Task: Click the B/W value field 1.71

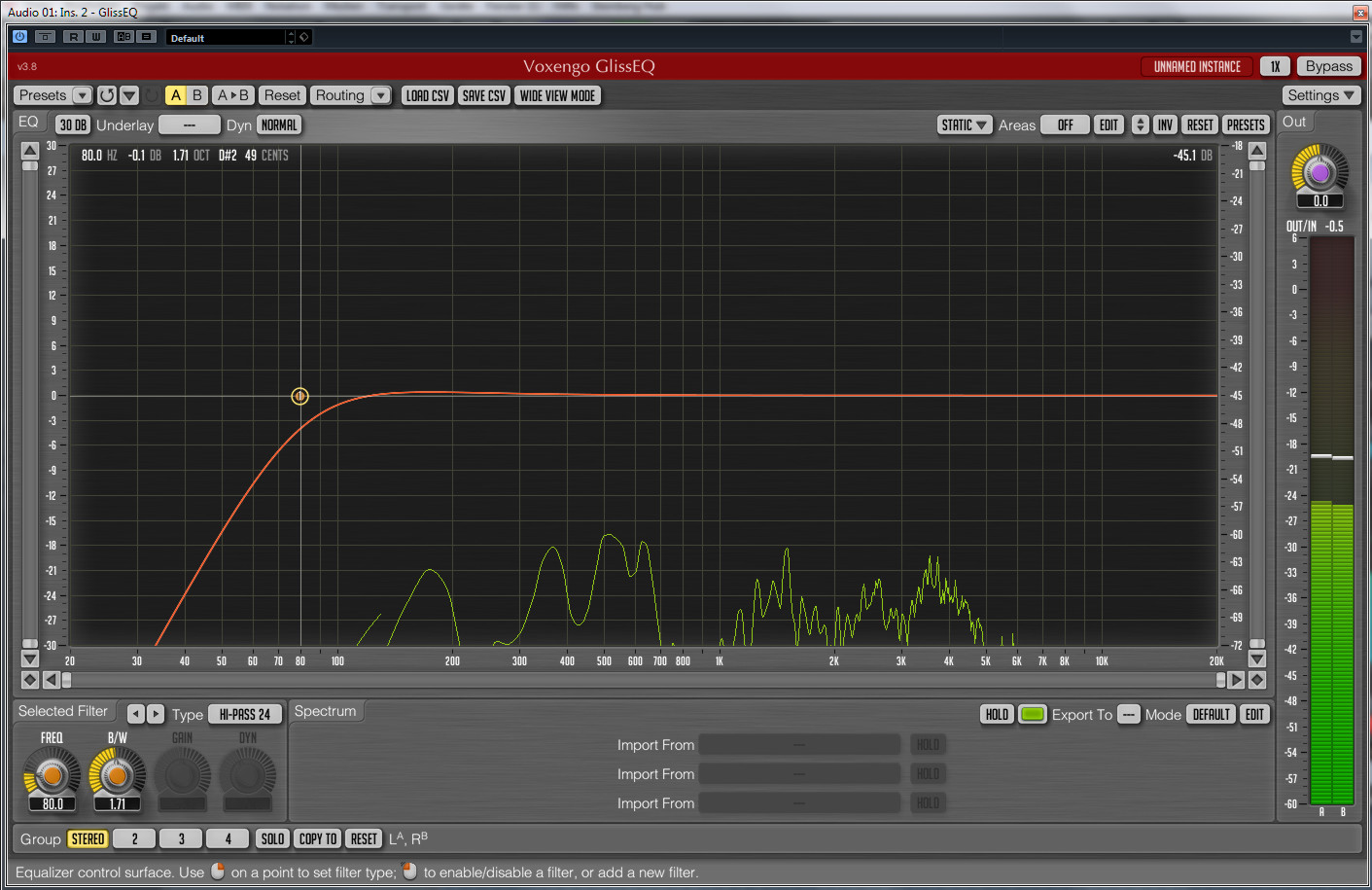Action: tap(117, 803)
